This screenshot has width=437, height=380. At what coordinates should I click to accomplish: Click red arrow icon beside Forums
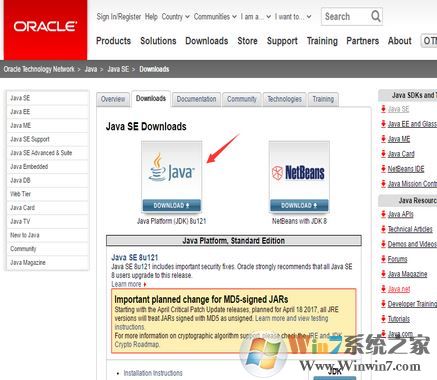click(x=383, y=259)
